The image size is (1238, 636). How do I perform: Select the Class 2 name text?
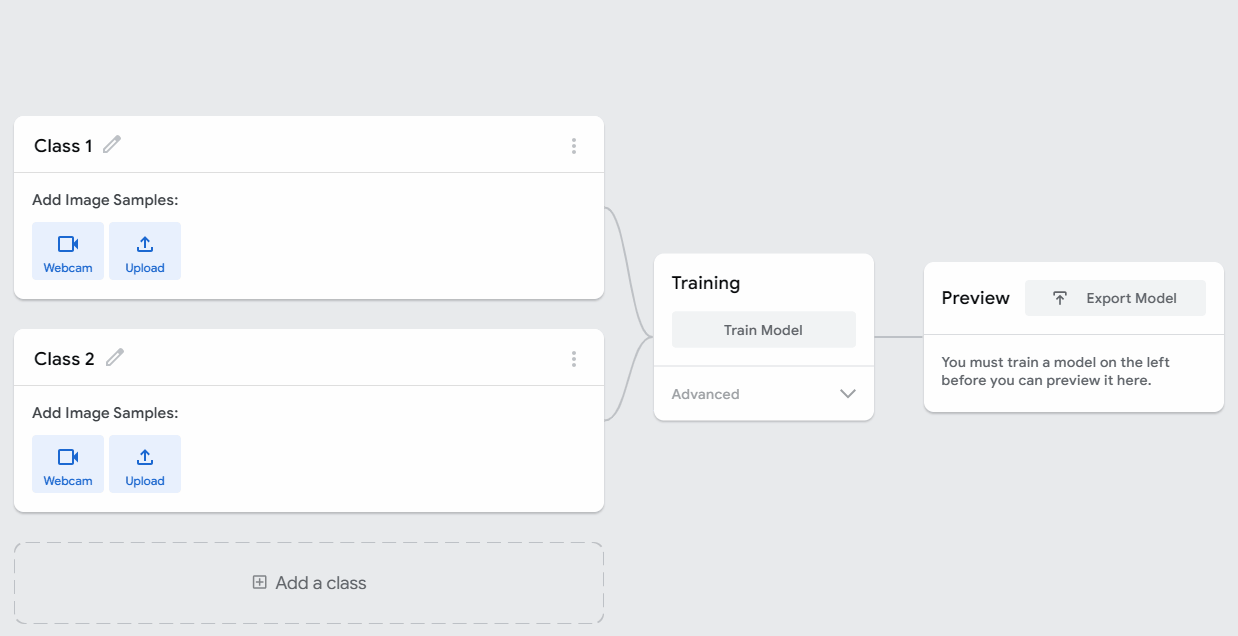point(64,359)
